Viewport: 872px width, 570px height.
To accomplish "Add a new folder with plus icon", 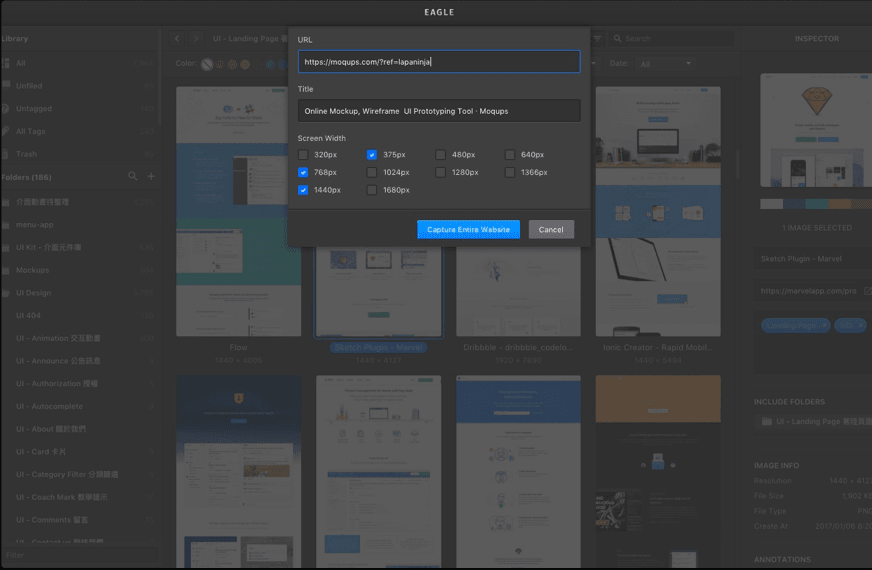I will tap(151, 176).
